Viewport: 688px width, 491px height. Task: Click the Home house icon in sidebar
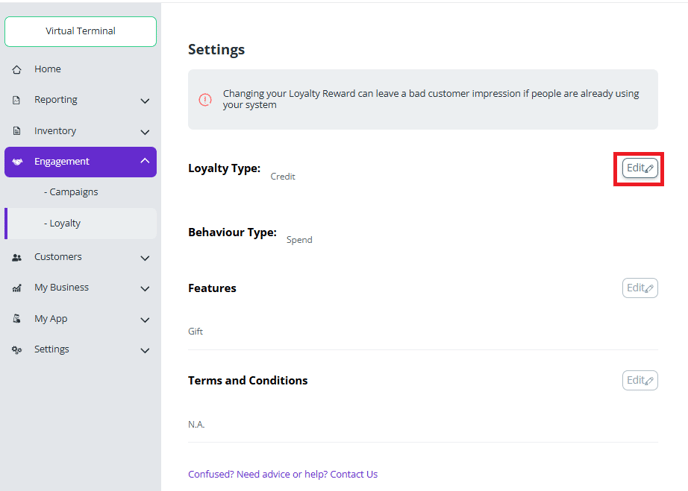click(x=16, y=70)
